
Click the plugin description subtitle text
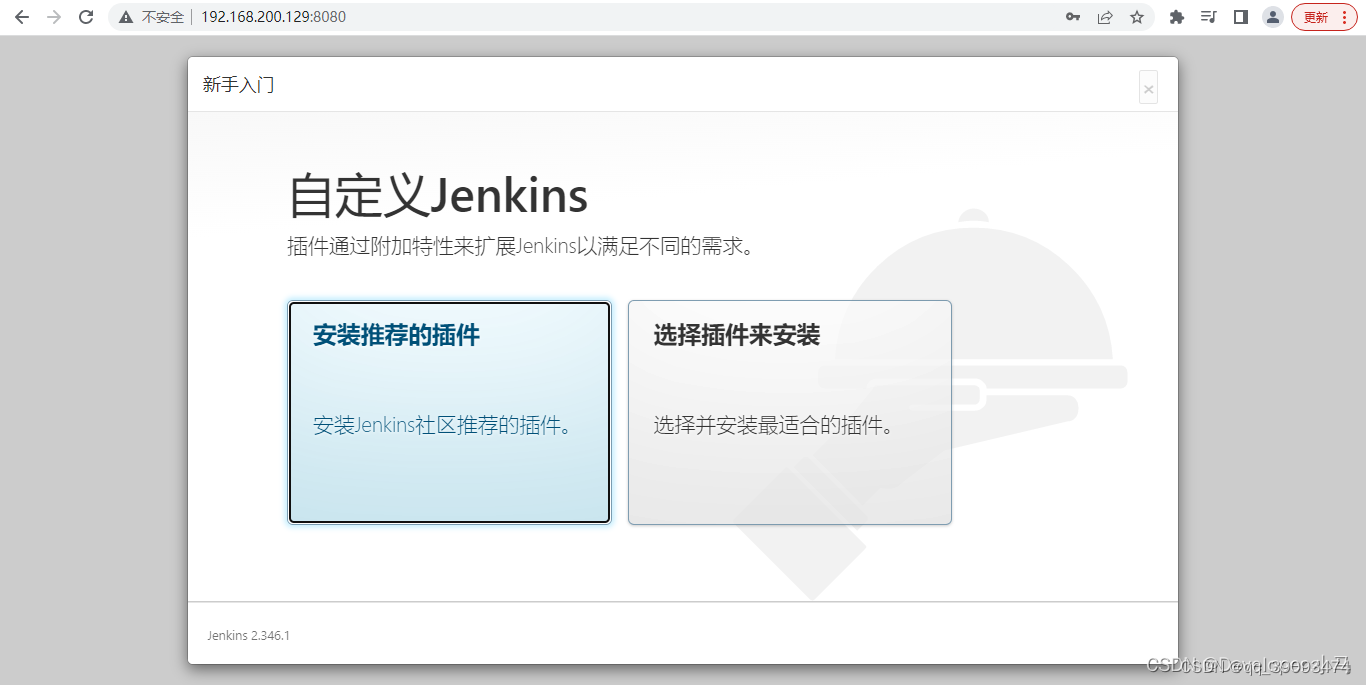520,246
